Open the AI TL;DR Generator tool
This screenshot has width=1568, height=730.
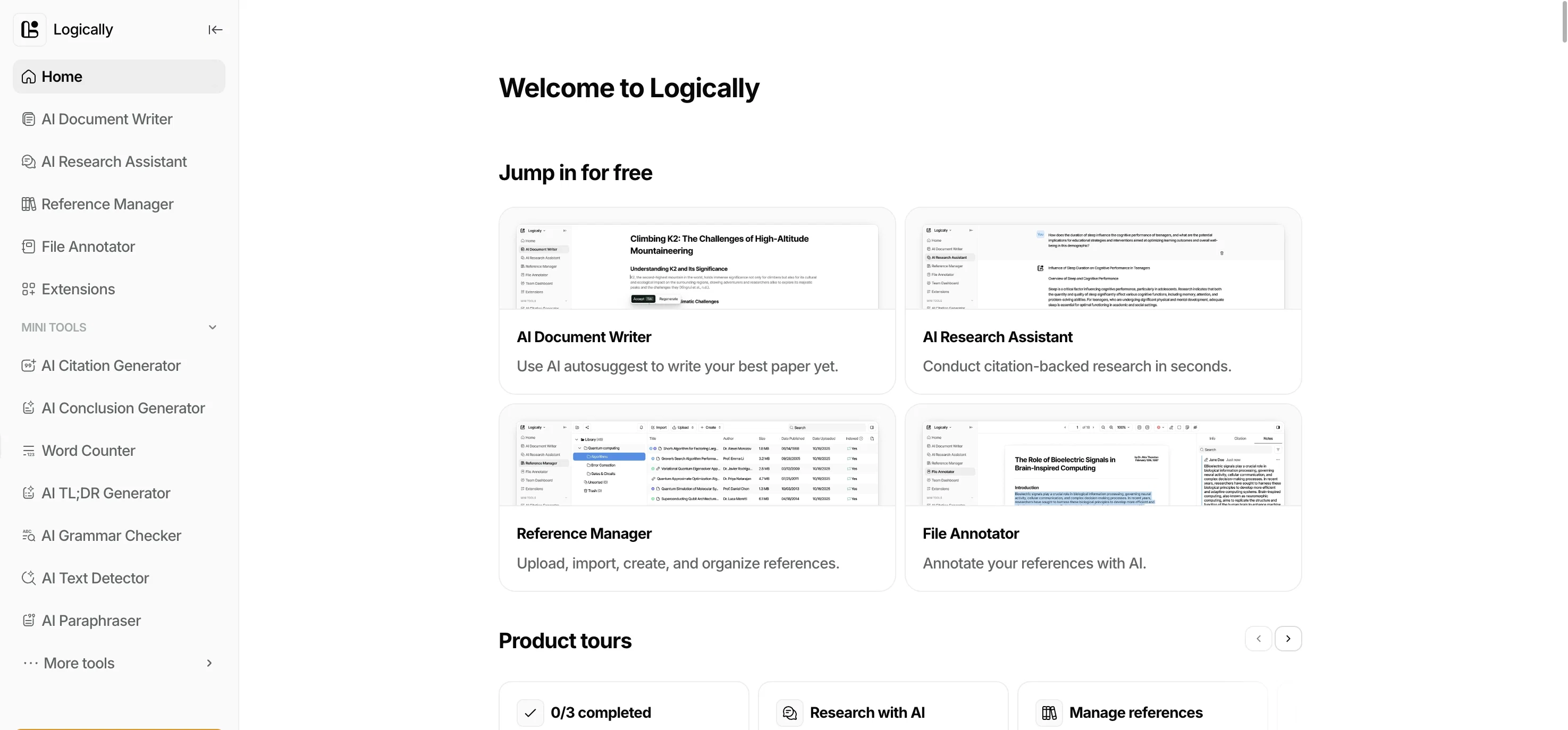(x=119, y=494)
